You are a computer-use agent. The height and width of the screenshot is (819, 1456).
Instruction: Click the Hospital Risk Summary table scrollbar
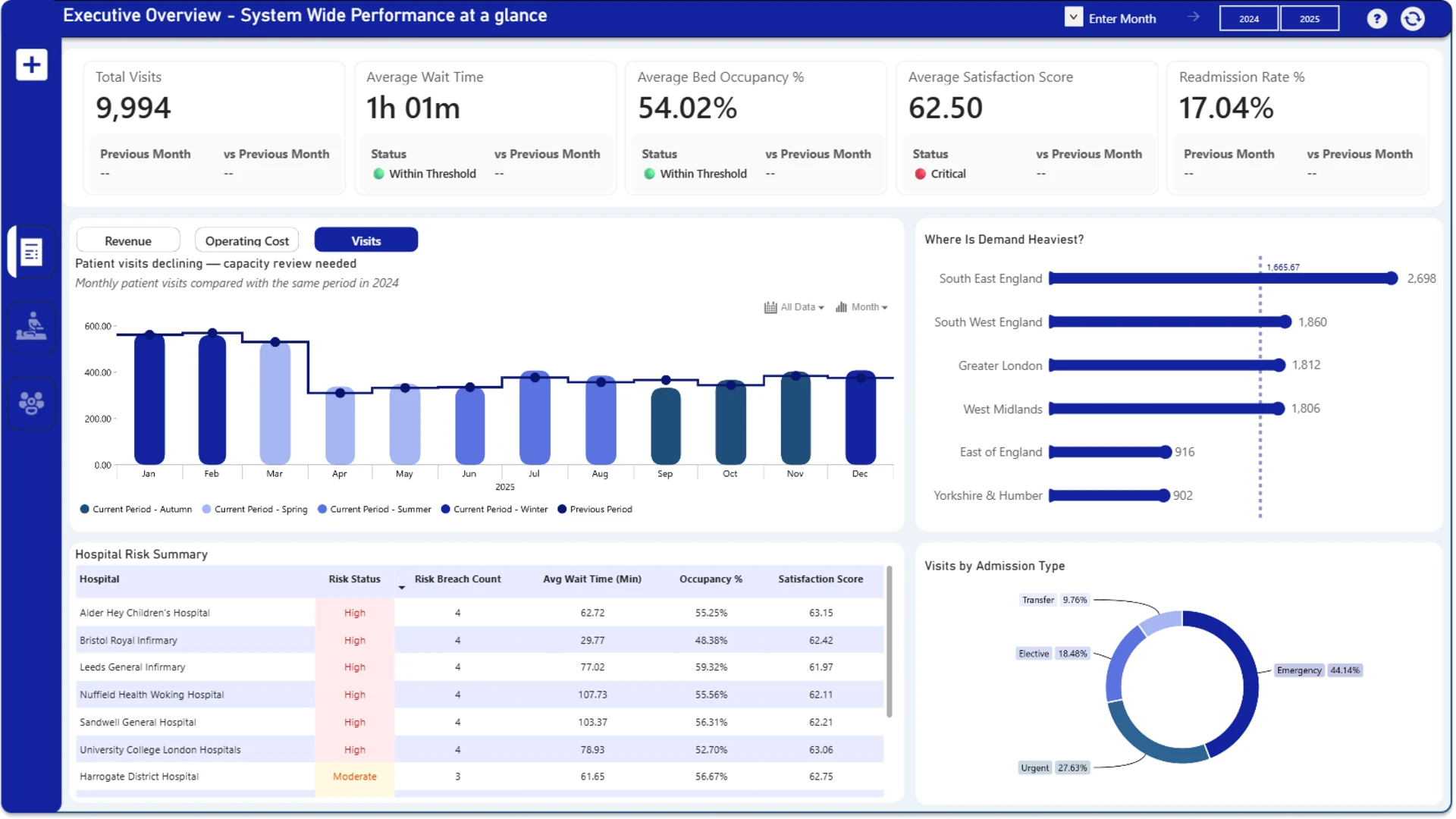pos(889,642)
